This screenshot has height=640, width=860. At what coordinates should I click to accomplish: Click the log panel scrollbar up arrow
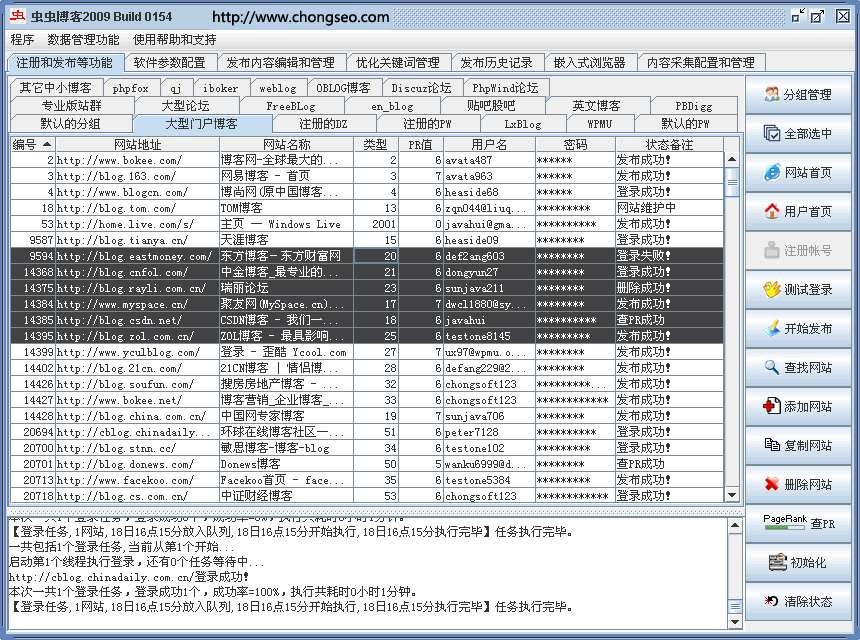(735, 525)
